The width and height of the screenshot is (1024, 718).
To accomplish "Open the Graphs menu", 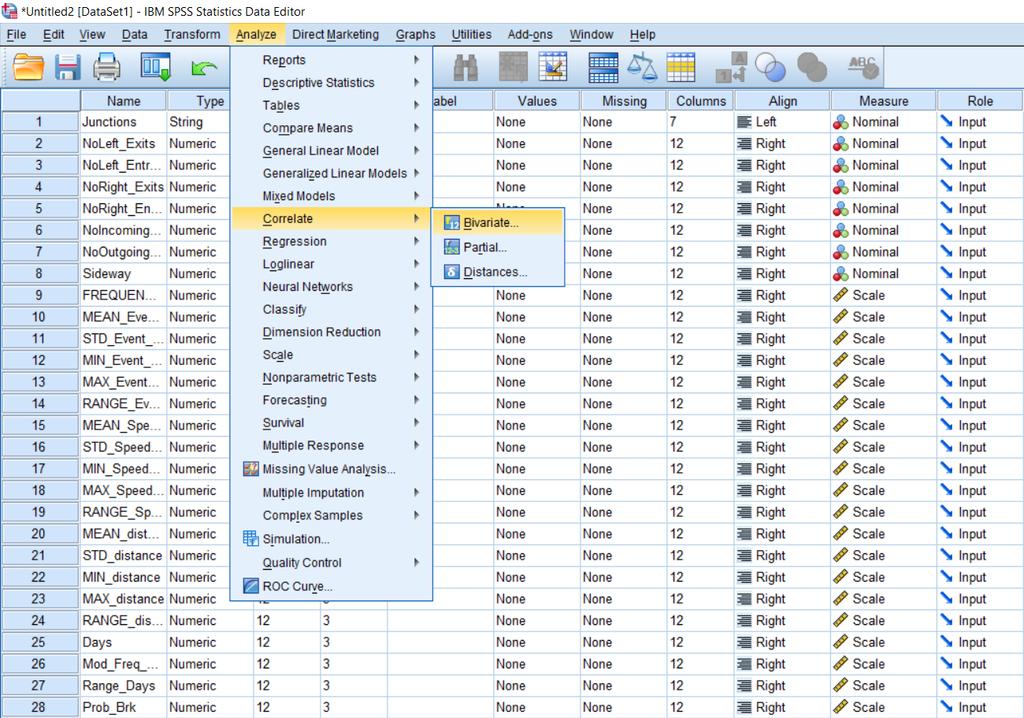I will coord(415,35).
